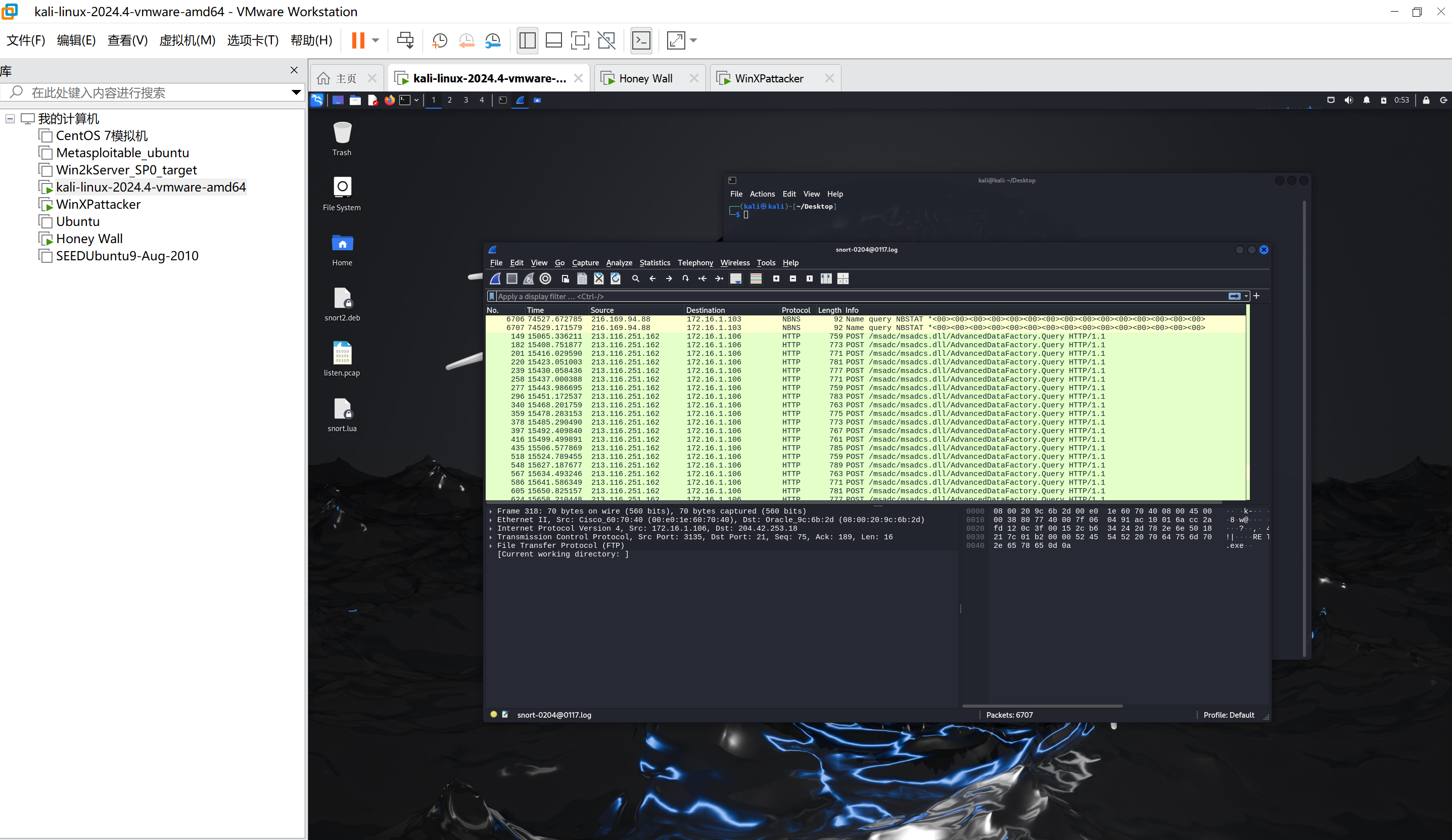Viewport: 1452px width, 840px height.
Task: Toggle packet list colorize rules
Action: coord(756,279)
